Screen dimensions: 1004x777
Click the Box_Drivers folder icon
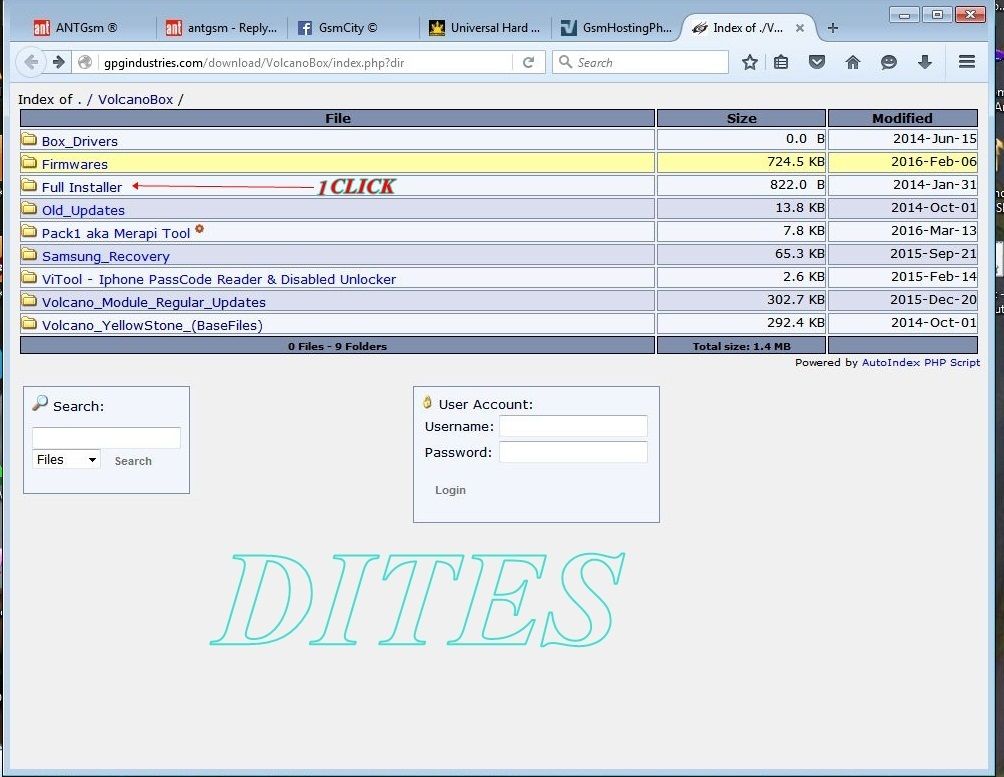(x=29, y=139)
